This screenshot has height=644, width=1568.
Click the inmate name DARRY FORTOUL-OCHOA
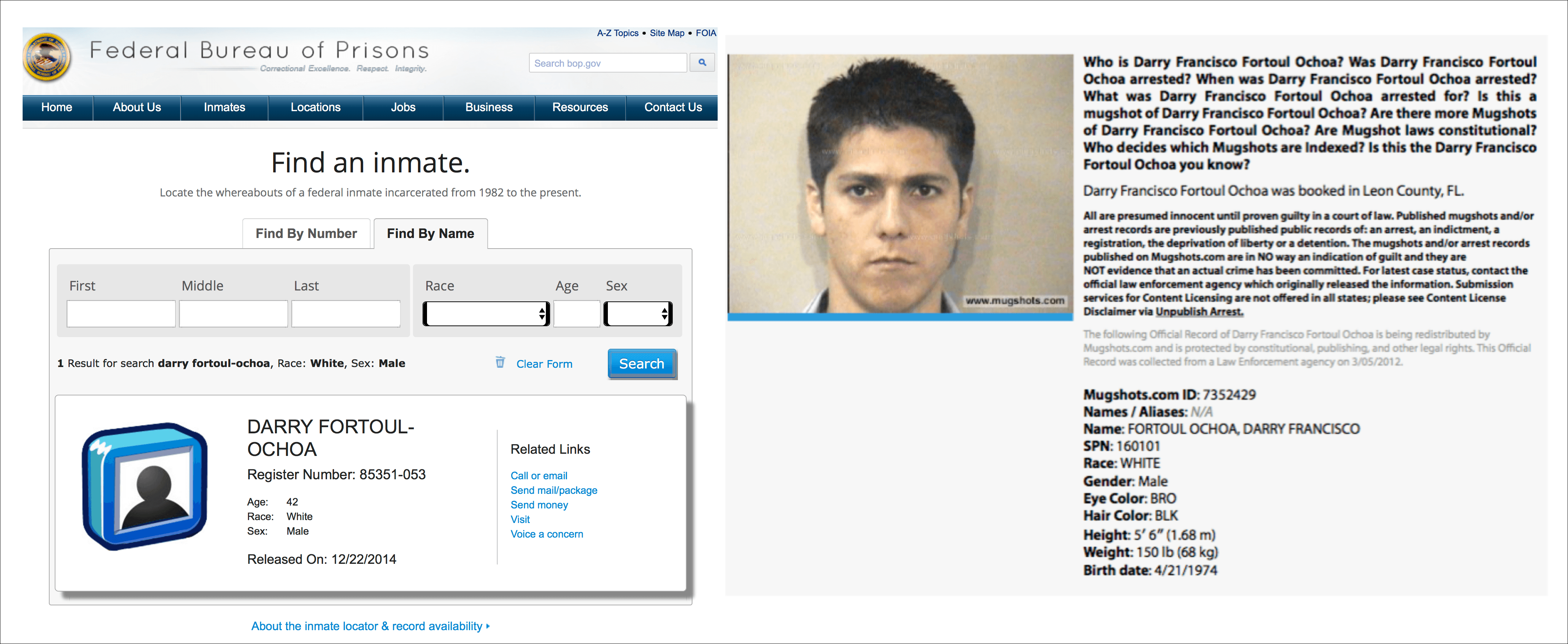pyautogui.click(x=330, y=438)
